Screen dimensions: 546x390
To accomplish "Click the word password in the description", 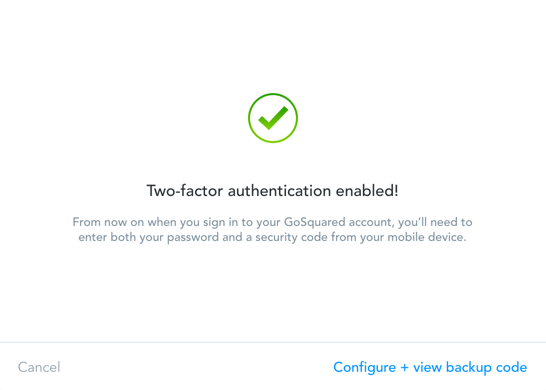I will (x=193, y=237).
